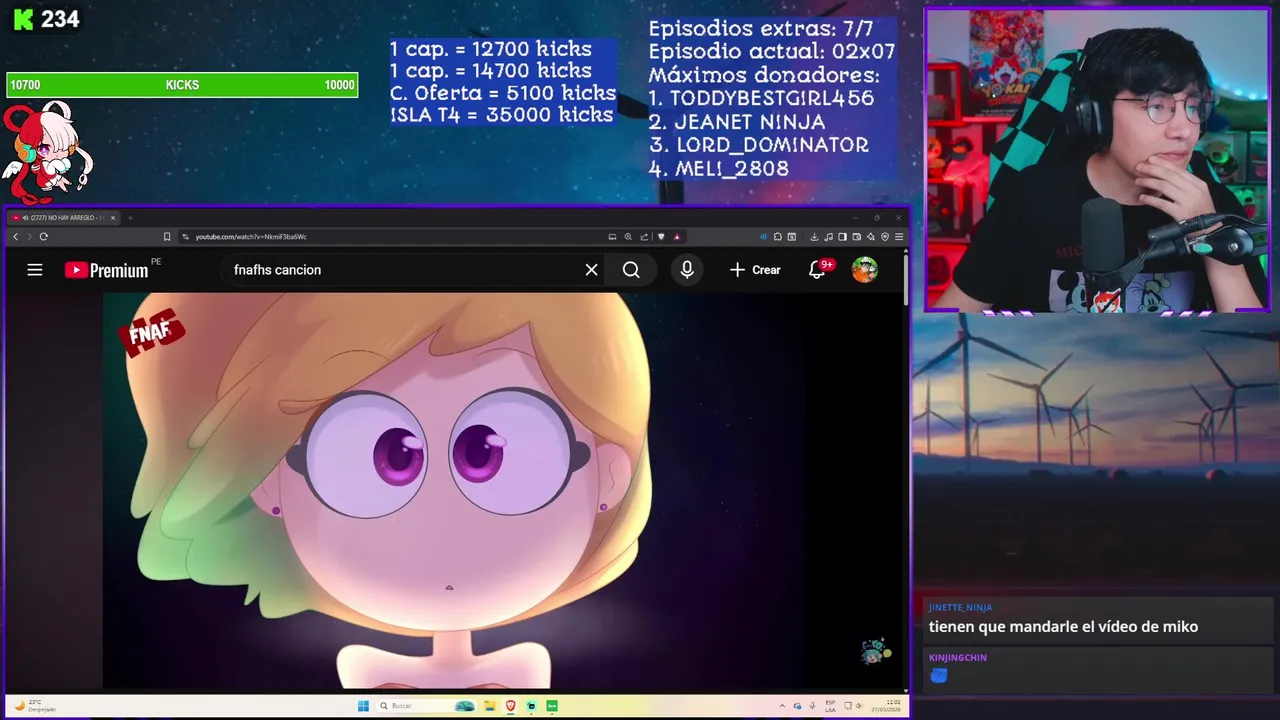Open File Explorer from the taskbar
The image size is (1280, 720).
pos(490,706)
